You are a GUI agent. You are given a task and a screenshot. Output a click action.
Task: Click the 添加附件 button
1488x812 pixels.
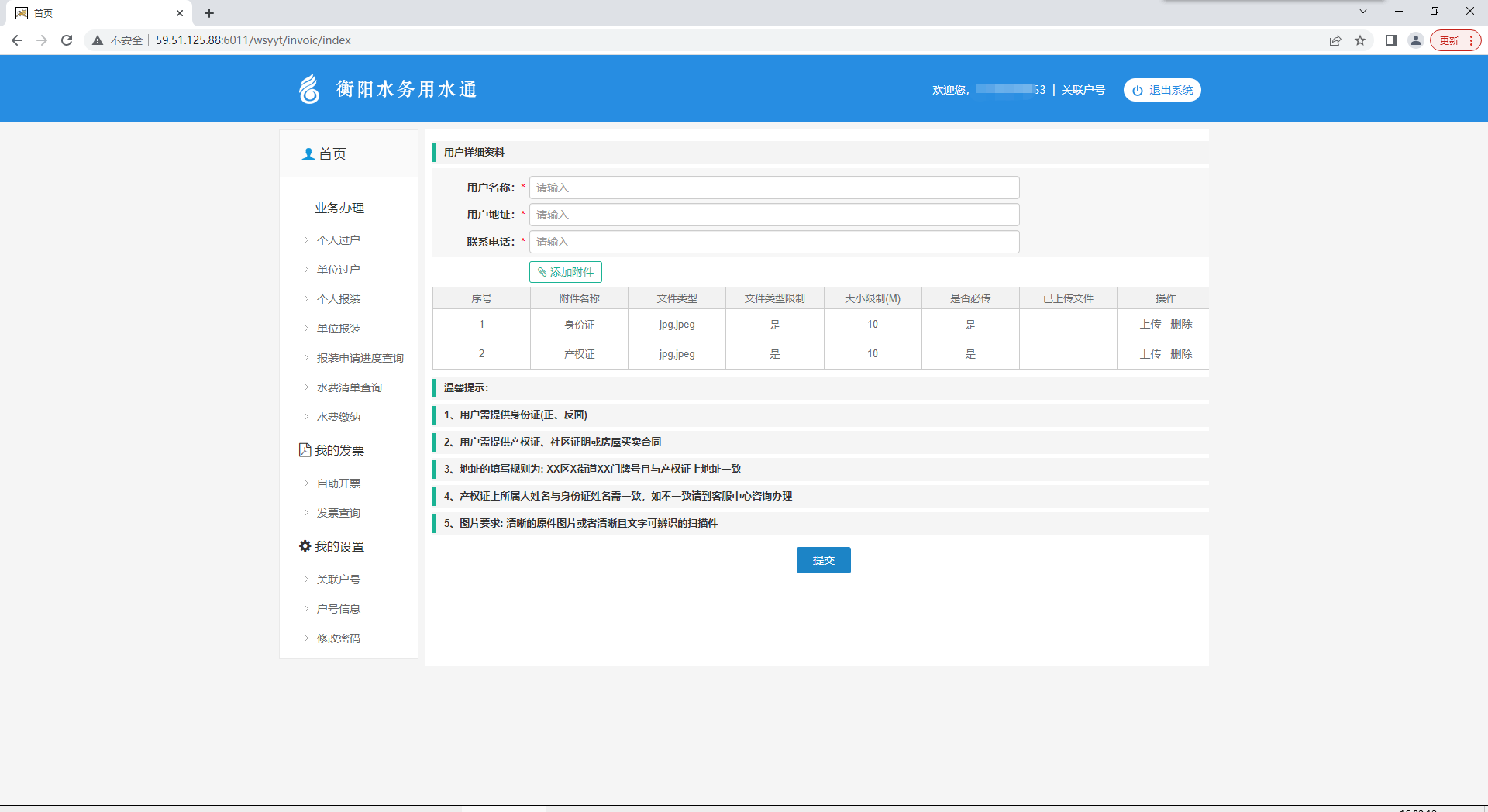(x=566, y=272)
